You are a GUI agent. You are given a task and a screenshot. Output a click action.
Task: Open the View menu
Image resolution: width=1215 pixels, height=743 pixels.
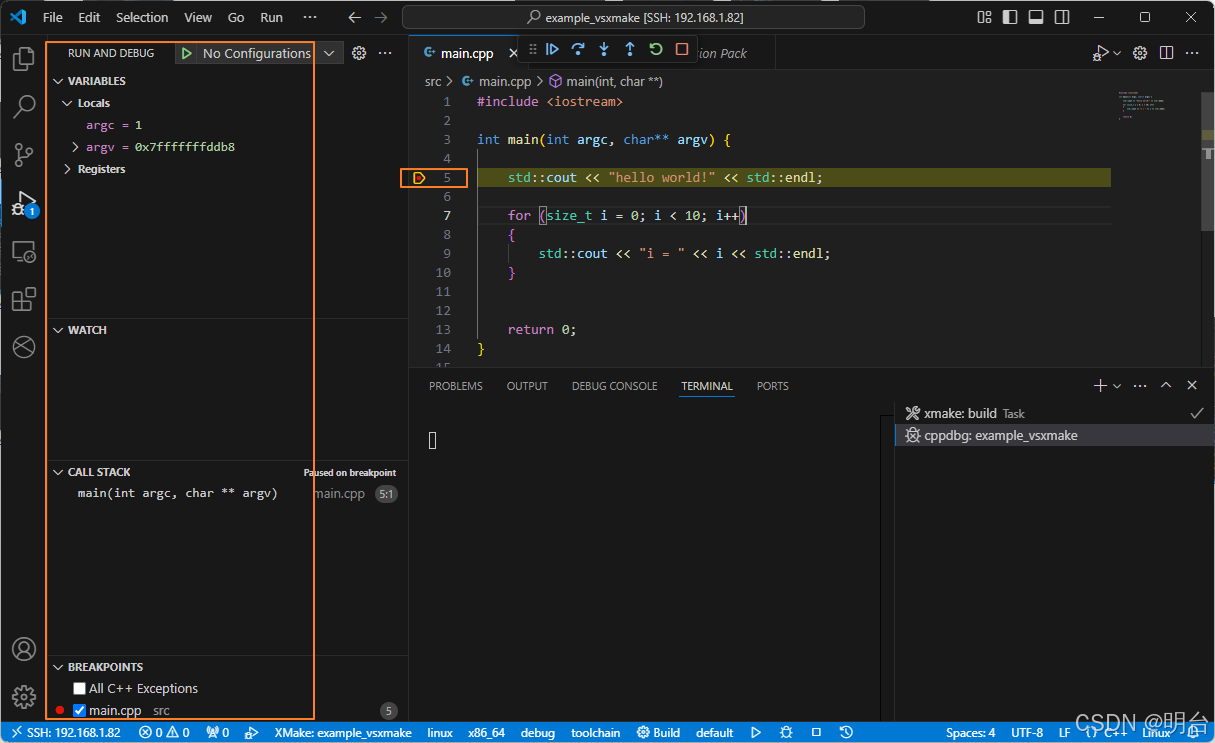click(198, 17)
